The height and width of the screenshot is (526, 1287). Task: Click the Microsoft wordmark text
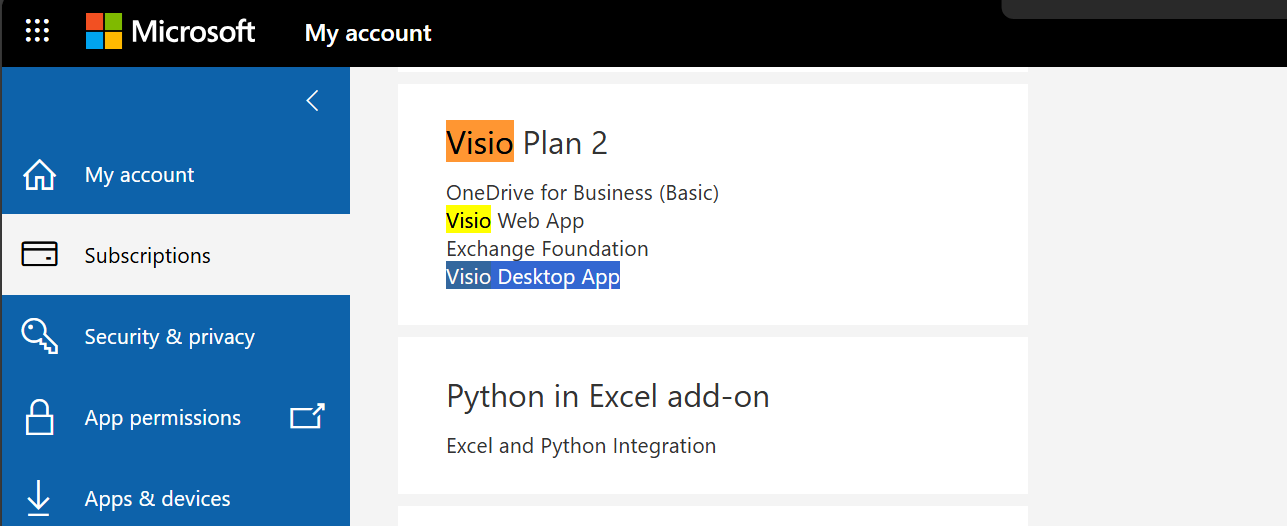(193, 32)
